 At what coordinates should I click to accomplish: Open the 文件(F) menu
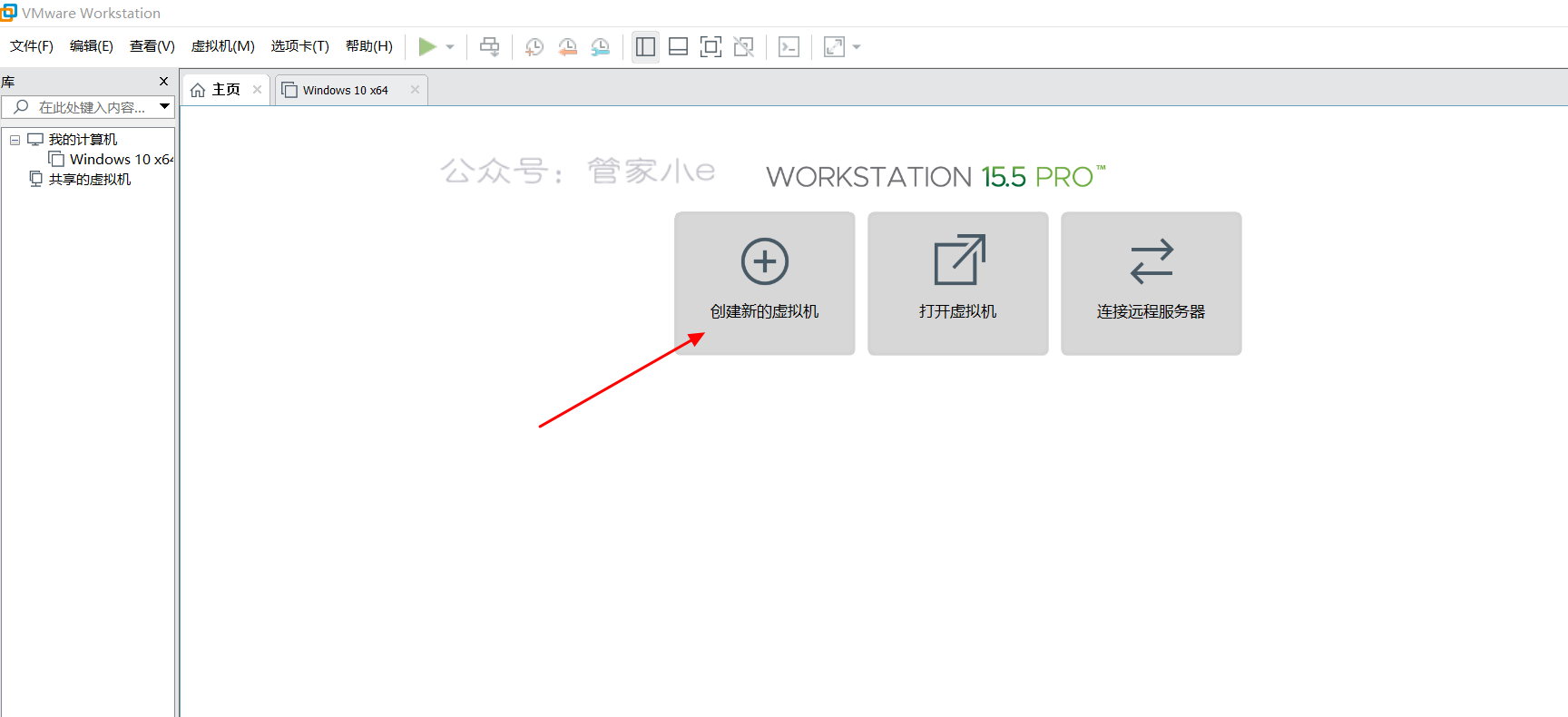[x=32, y=46]
